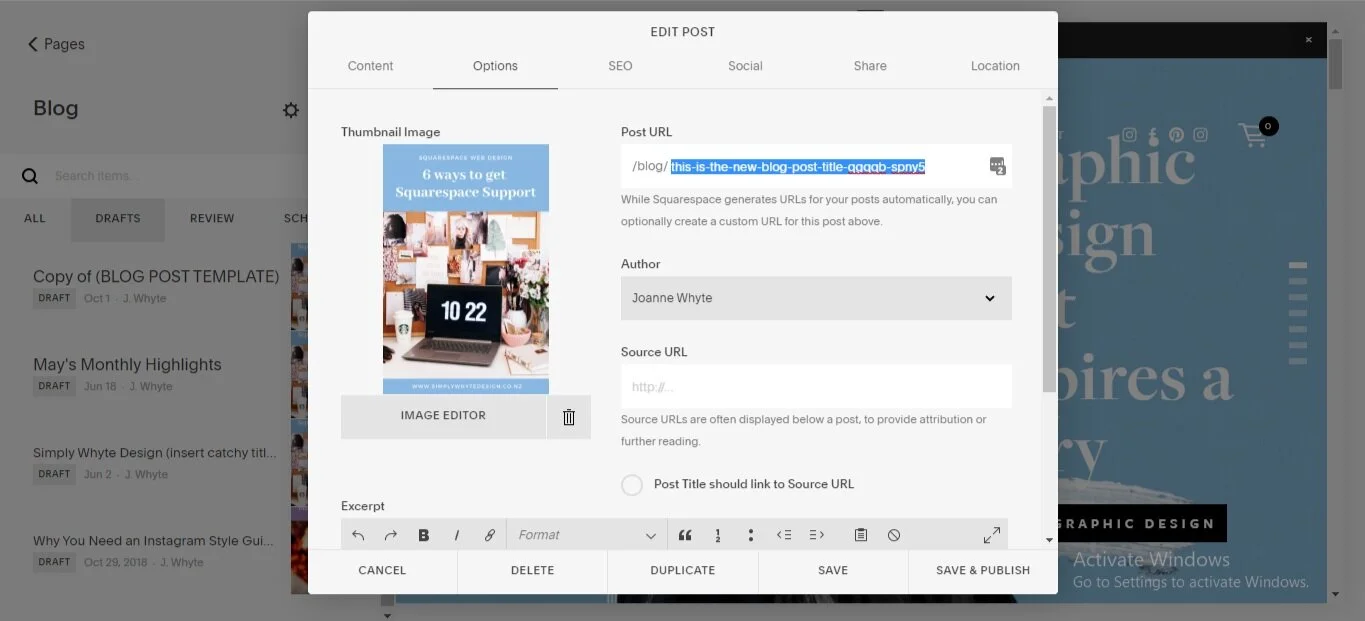Enable Post Title should link to Source URL
Screen dimensions: 1365x621
click(x=632, y=485)
